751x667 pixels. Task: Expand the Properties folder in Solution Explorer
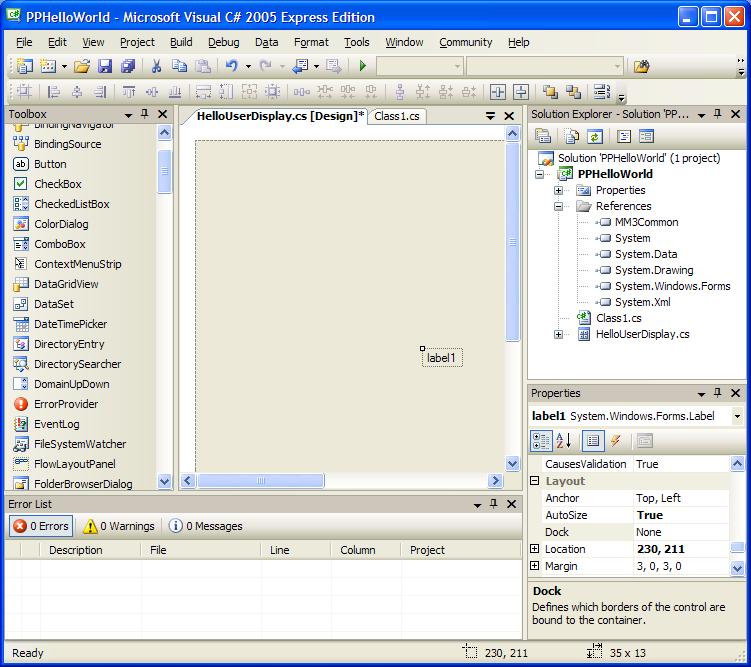pos(558,191)
